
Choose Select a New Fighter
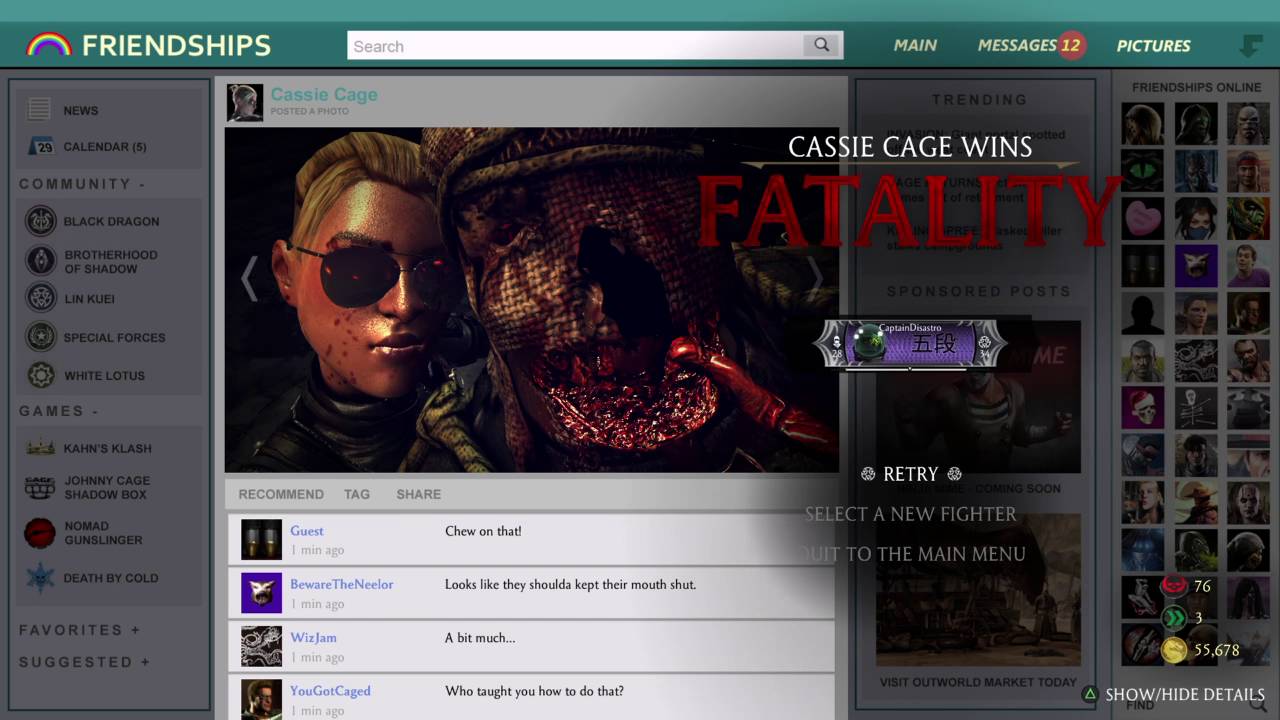click(x=911, y=514)
